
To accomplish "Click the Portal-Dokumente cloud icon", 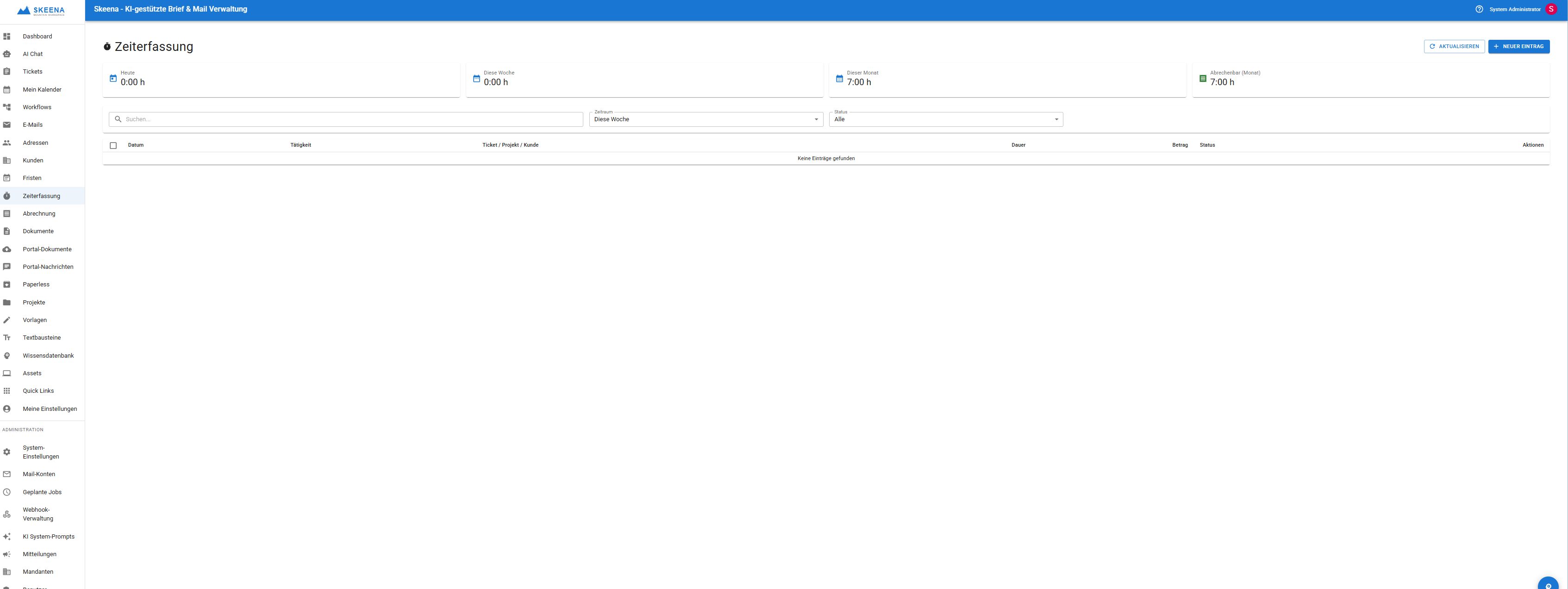I will pos(6,249).
